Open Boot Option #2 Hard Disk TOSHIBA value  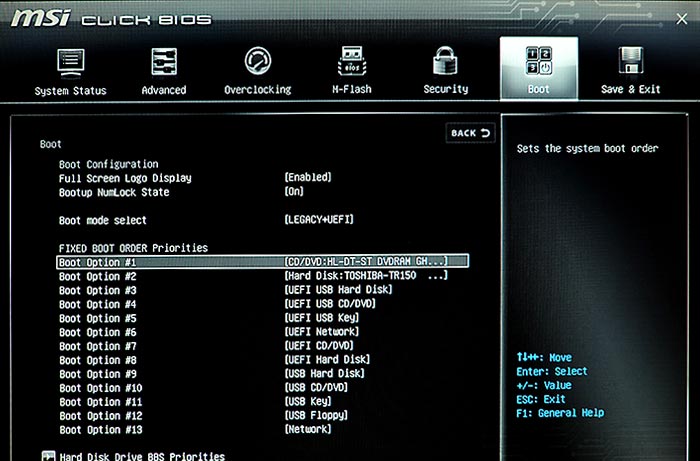[366, 275]
